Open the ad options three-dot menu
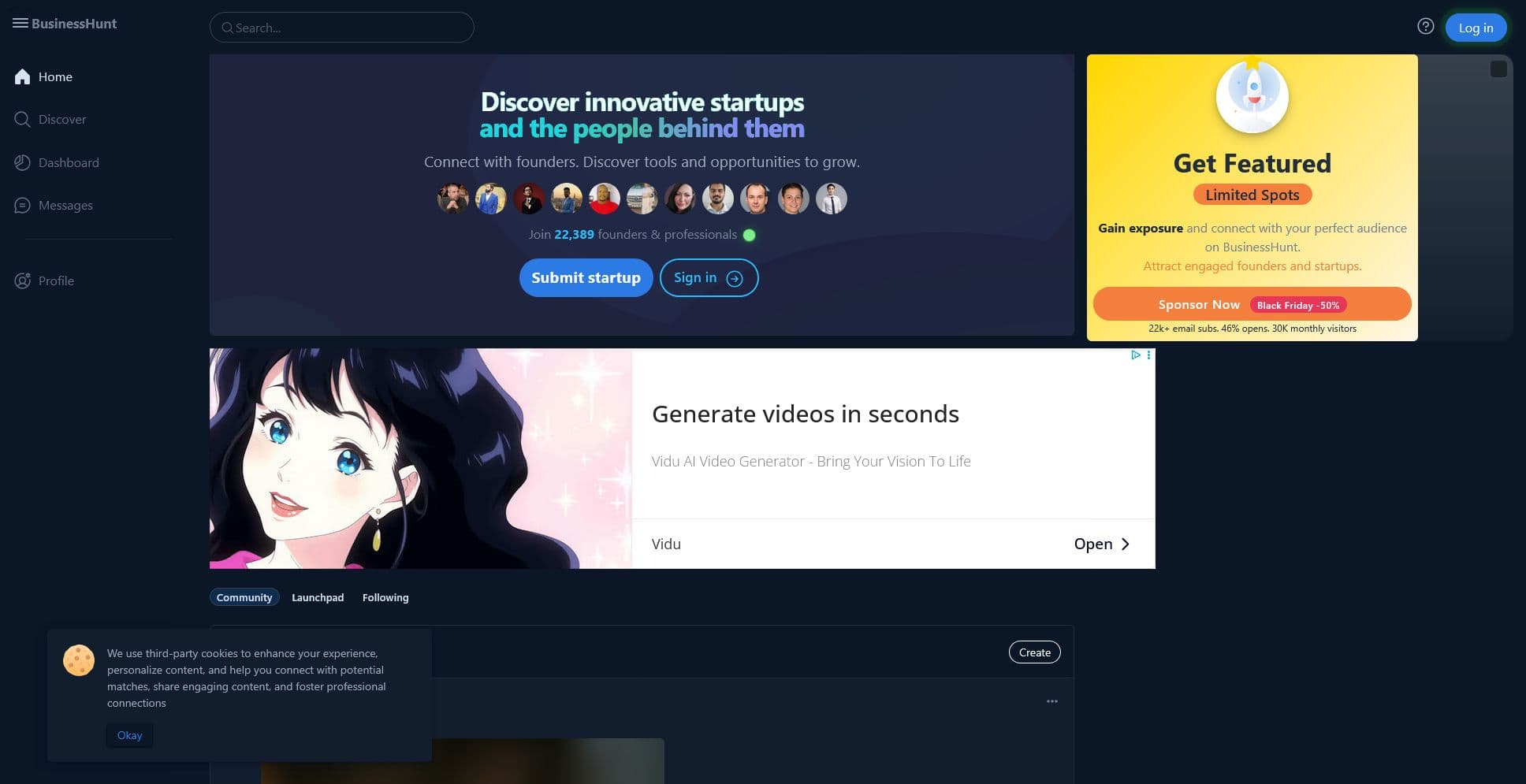 1148,355
